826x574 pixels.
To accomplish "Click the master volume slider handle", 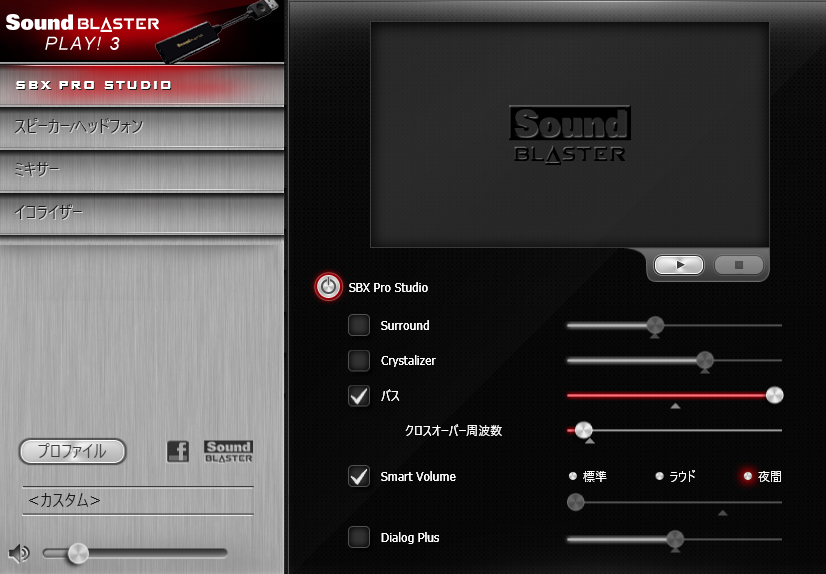I will 78,553.
